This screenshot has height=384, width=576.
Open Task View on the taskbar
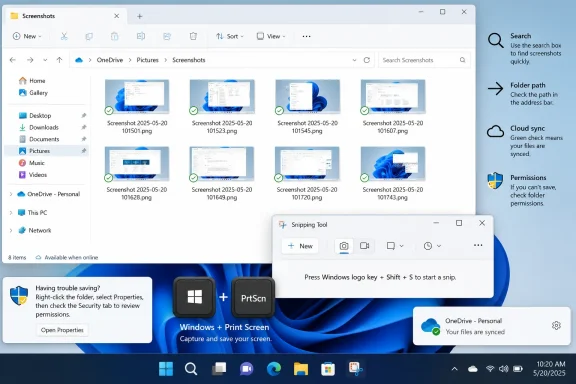click(x=219, y=369)
